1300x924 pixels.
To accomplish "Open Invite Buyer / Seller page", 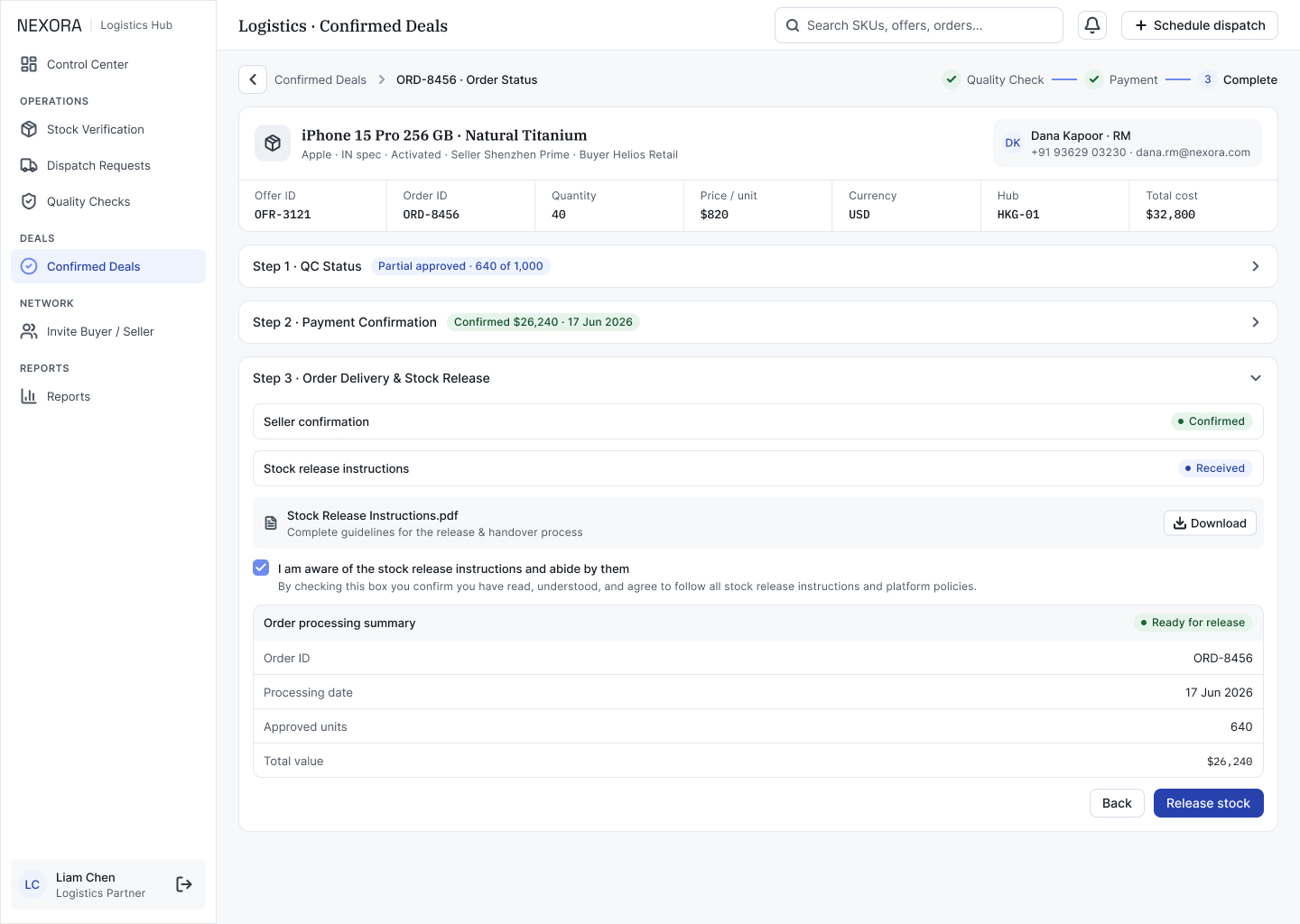I will pos(108,331).
